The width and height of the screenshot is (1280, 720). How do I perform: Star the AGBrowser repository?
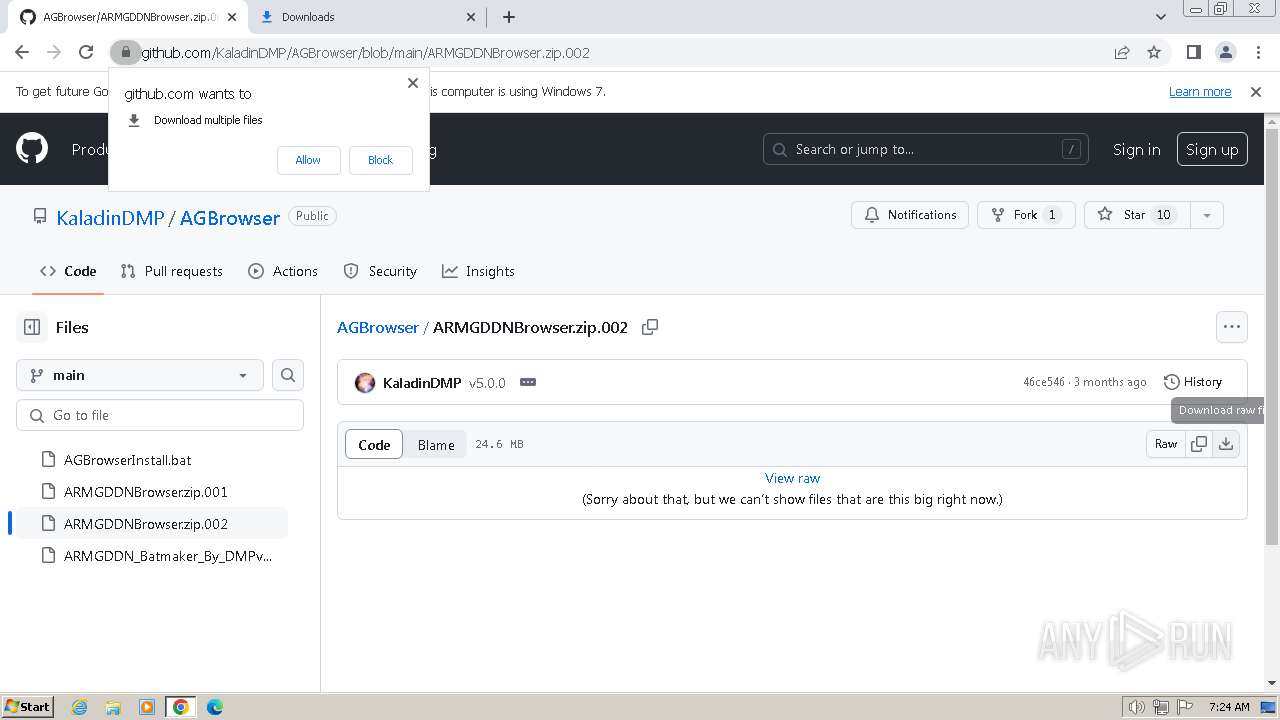click(x=1137, y=215)
